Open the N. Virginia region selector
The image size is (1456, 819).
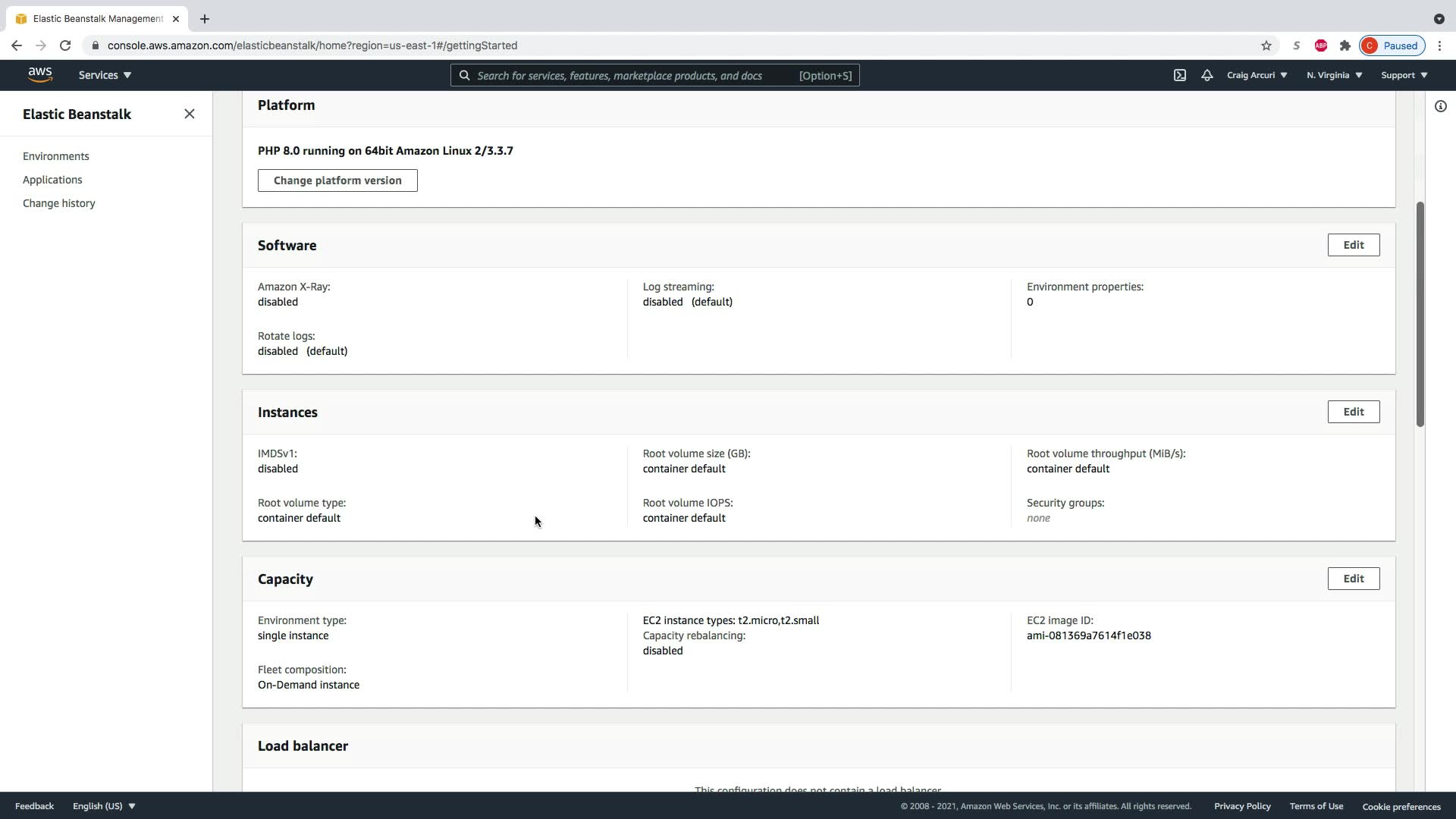coord(1334,75)
